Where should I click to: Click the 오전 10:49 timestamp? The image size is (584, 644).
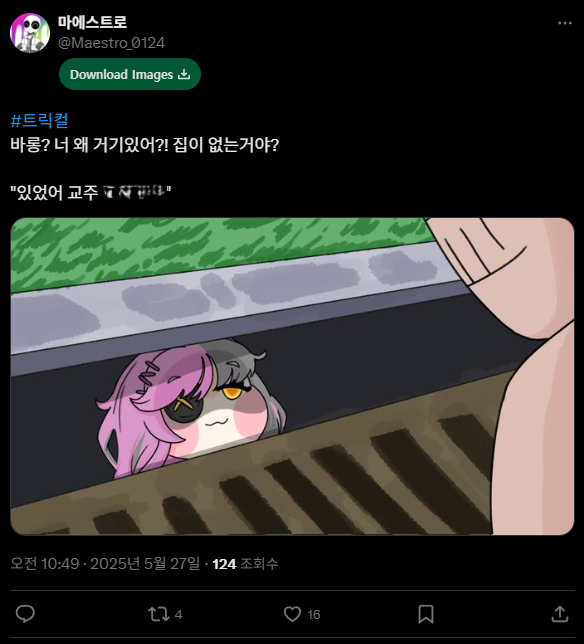(x=44, y=564)
